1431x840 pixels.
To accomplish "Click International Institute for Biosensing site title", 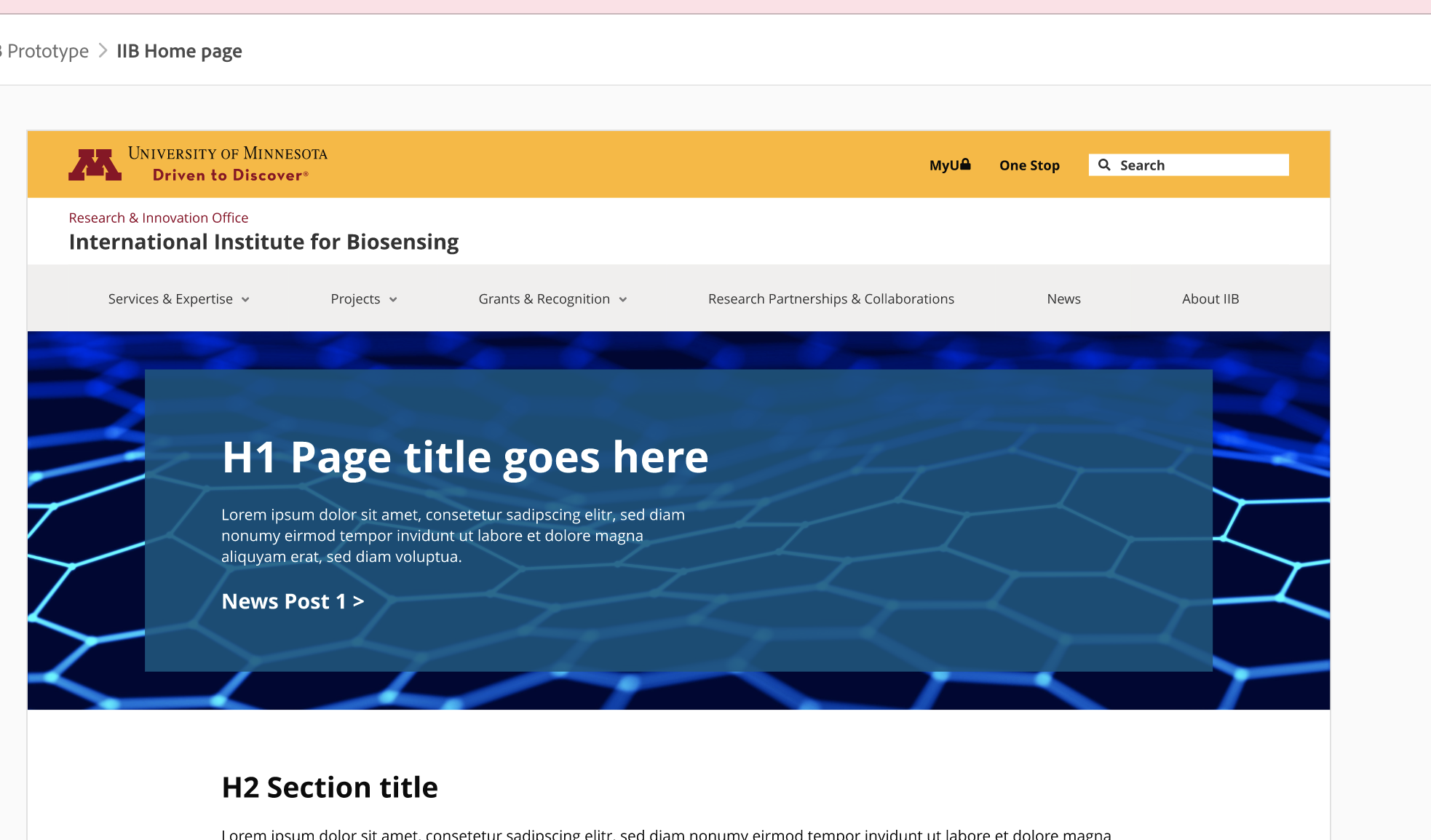I will (263, 242).
